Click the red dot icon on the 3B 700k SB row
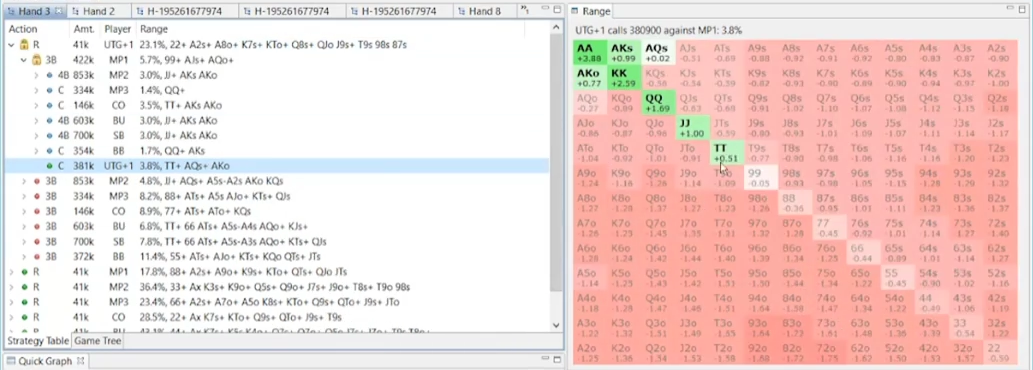The width and height of the screenshot is (1033, 370). (x=38, y=242)
